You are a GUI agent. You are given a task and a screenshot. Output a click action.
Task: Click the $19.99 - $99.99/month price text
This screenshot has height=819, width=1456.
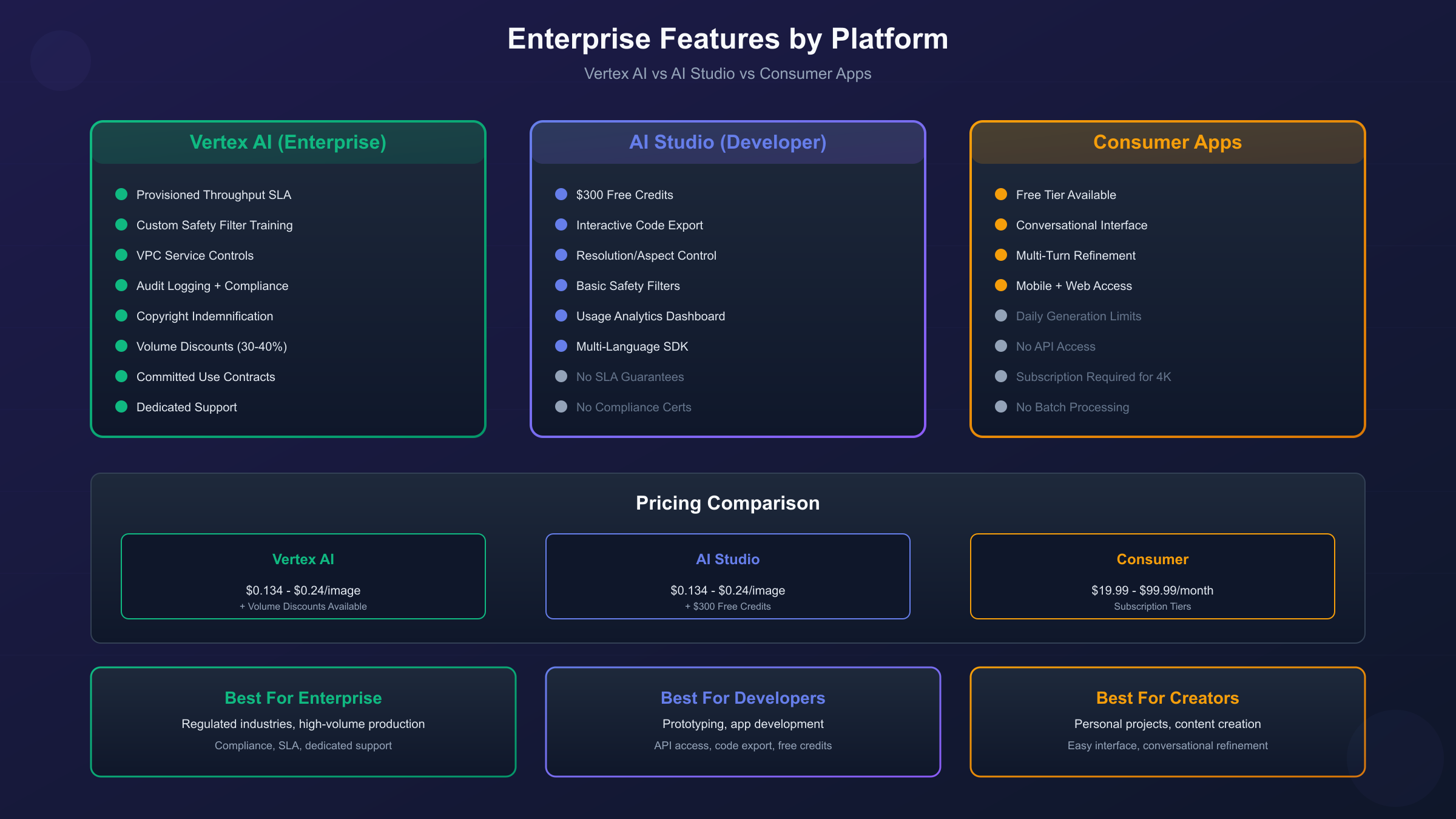[x=1151, y=590]
